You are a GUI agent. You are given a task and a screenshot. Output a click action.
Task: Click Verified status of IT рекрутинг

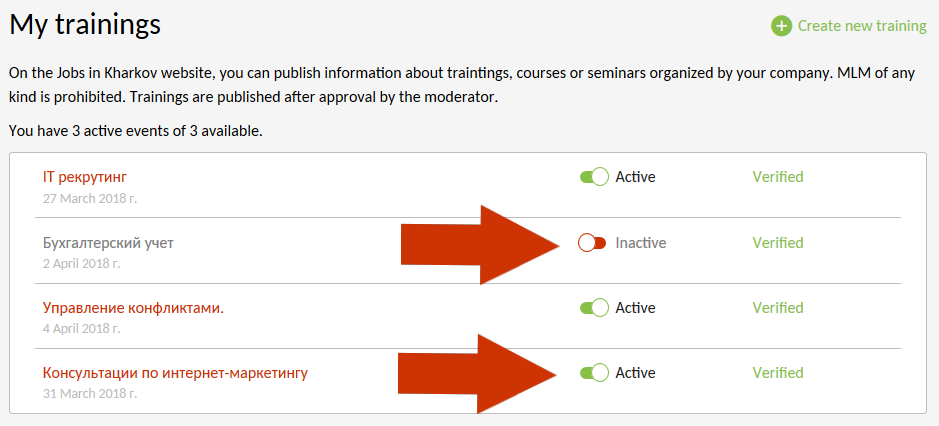(778, 177)
